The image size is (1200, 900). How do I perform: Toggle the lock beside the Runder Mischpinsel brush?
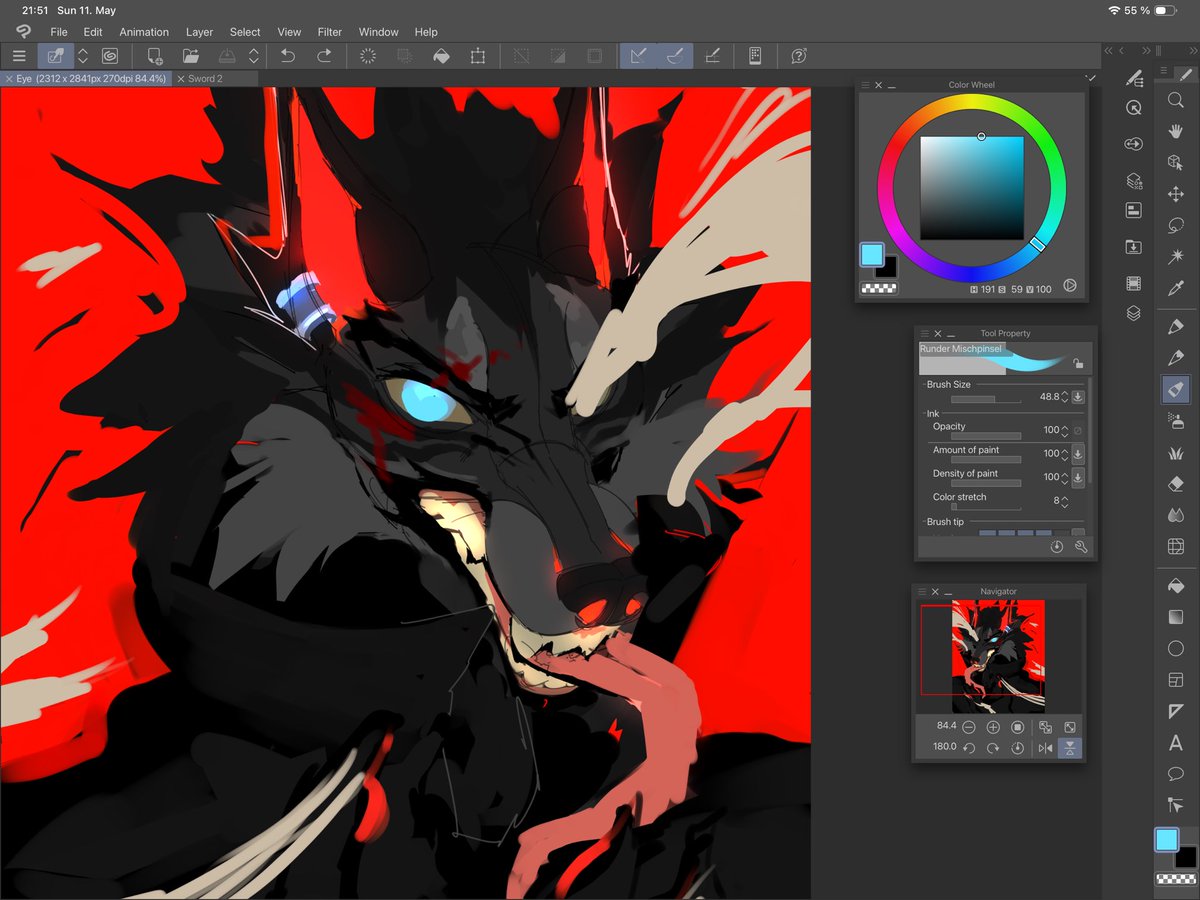1078,364
